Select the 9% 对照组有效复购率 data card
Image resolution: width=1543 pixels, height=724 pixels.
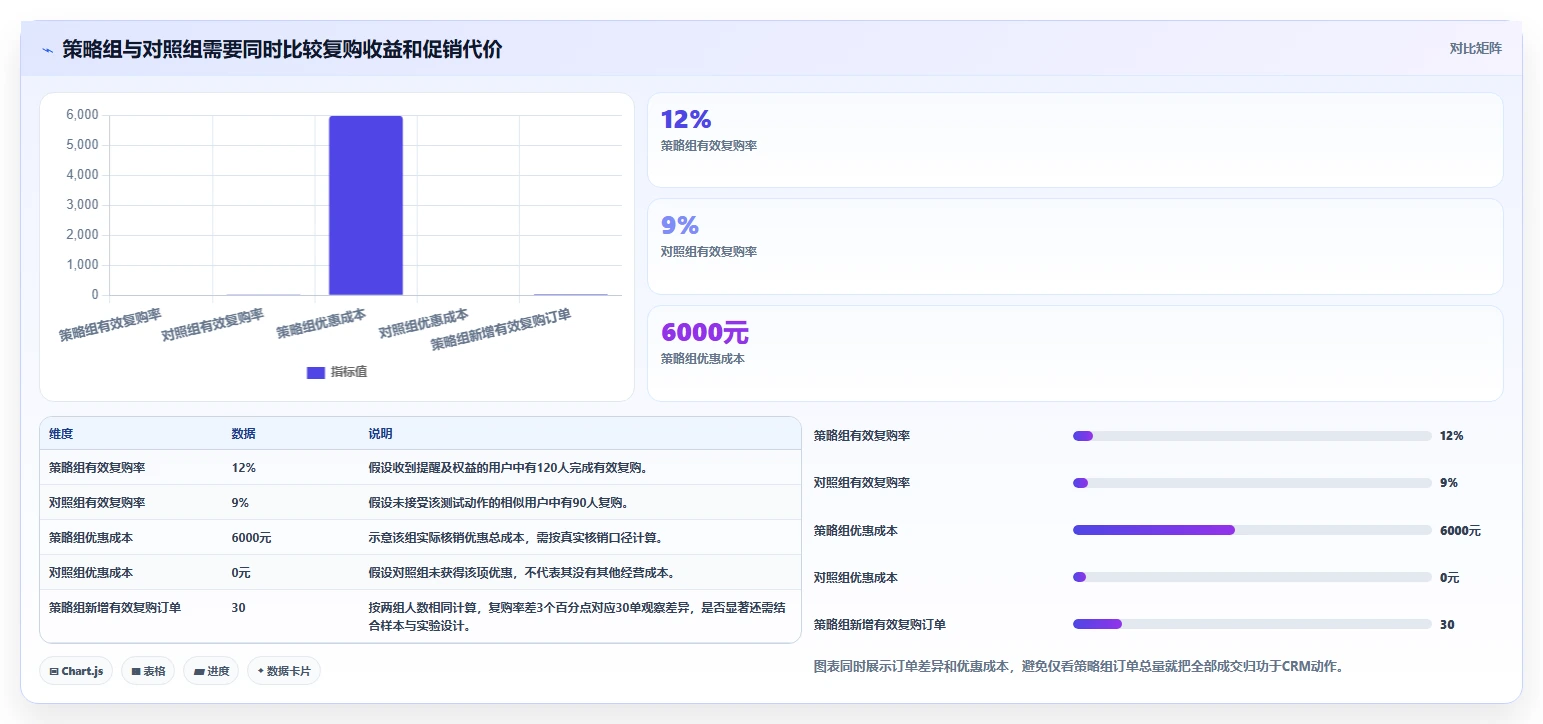coord(1075,246)
